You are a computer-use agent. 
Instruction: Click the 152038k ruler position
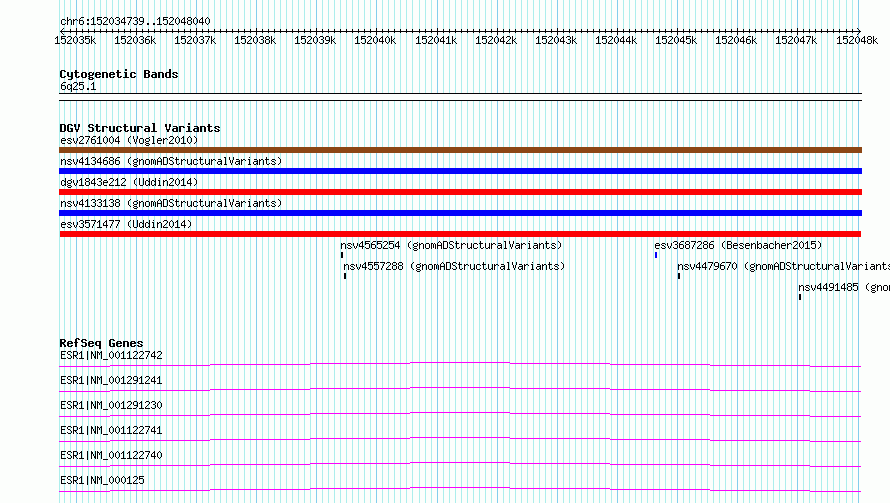255,40
